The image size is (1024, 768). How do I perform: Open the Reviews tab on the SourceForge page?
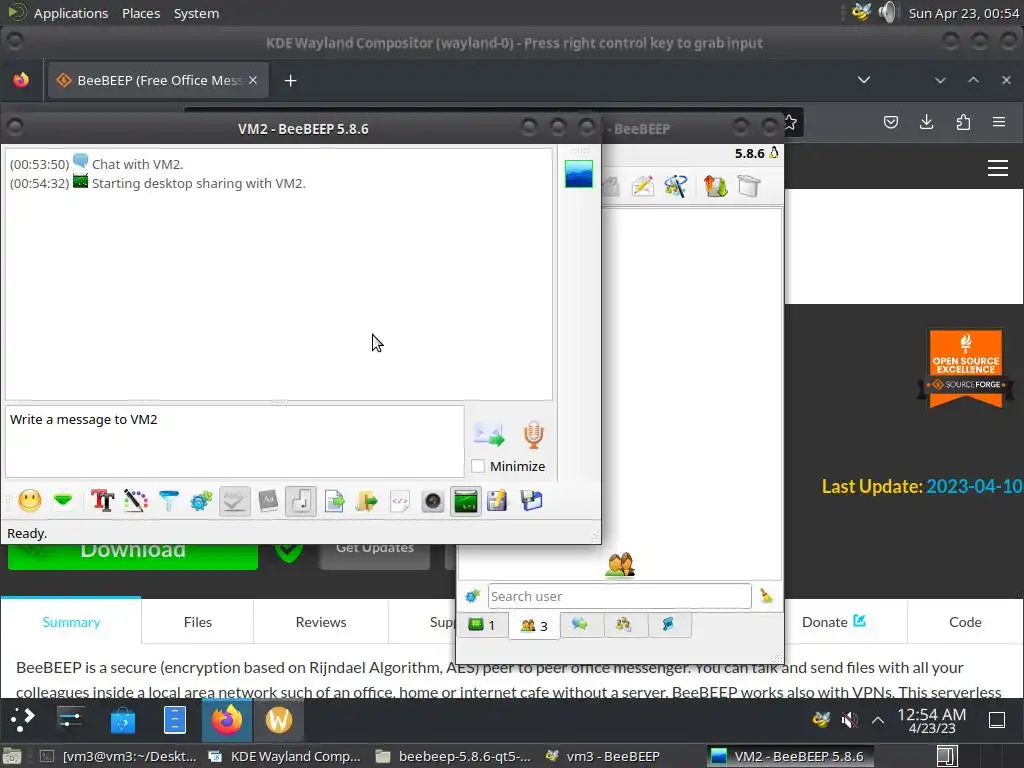tap(321, 622)
